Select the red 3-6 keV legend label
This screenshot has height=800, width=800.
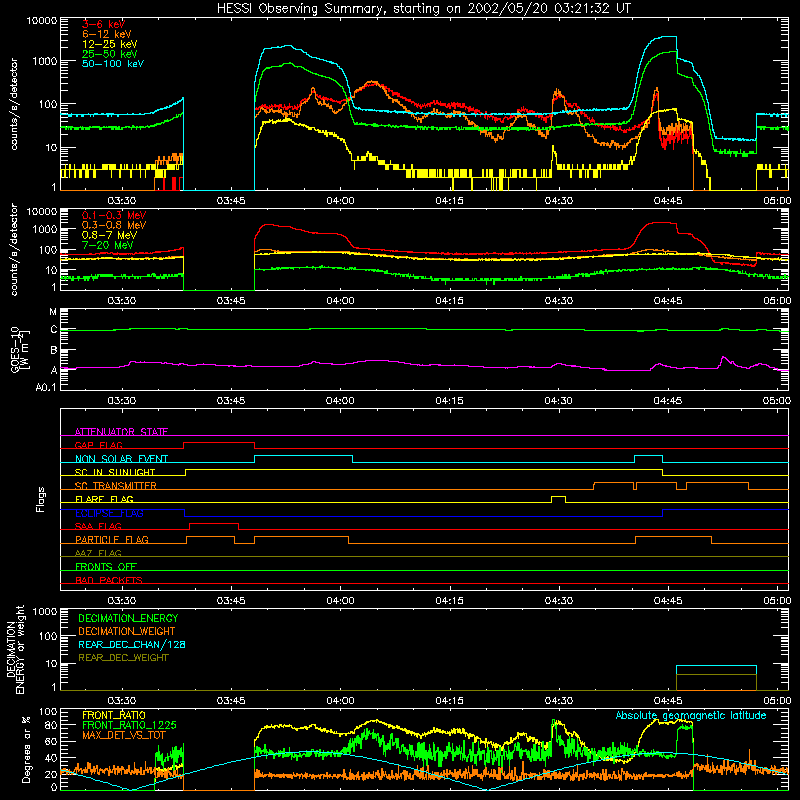103,24
